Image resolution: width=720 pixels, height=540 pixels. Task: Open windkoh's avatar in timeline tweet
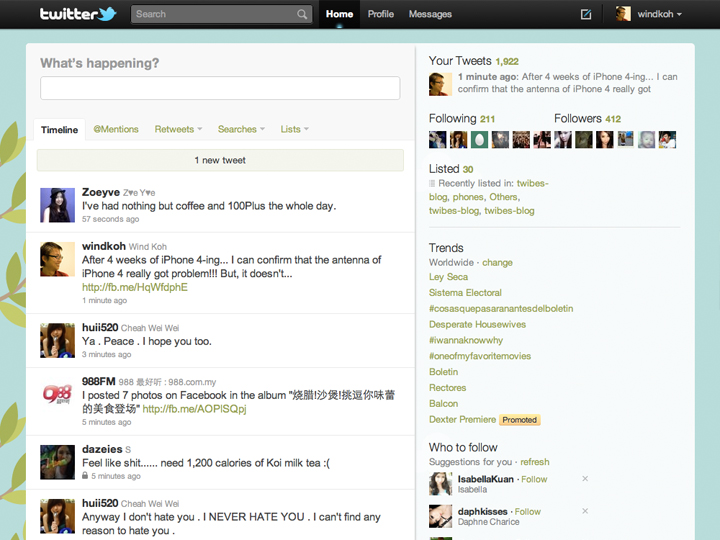57,259
